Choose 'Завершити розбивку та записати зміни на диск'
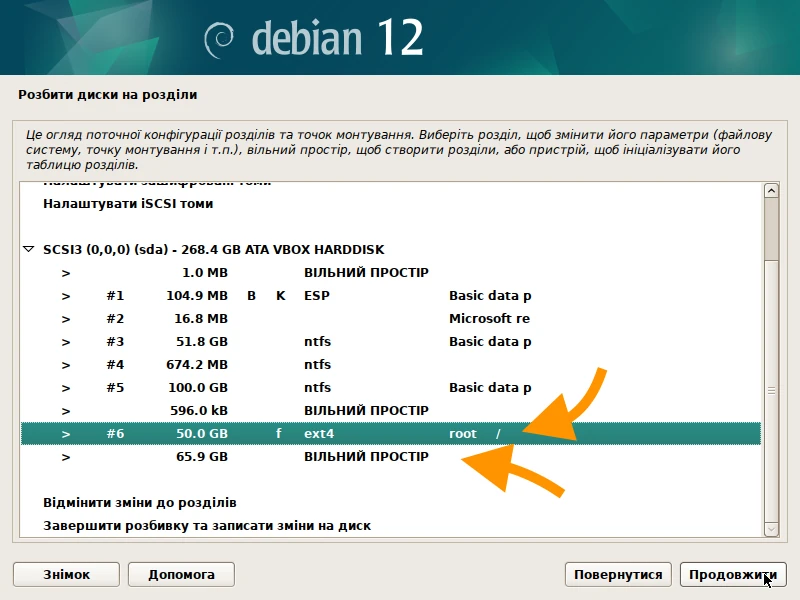This screenshot has width=800, height=600. click(x=391, y=526)
